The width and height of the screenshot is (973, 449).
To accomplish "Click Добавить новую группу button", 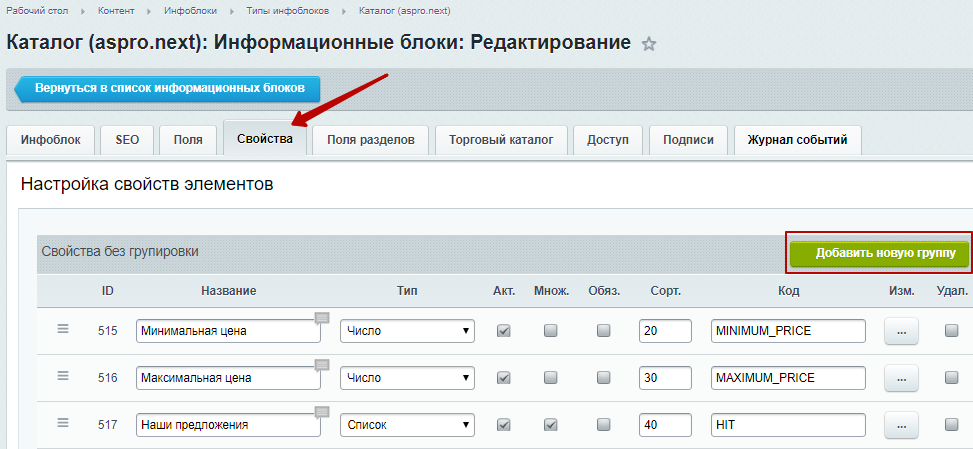I will click(879, 253).
